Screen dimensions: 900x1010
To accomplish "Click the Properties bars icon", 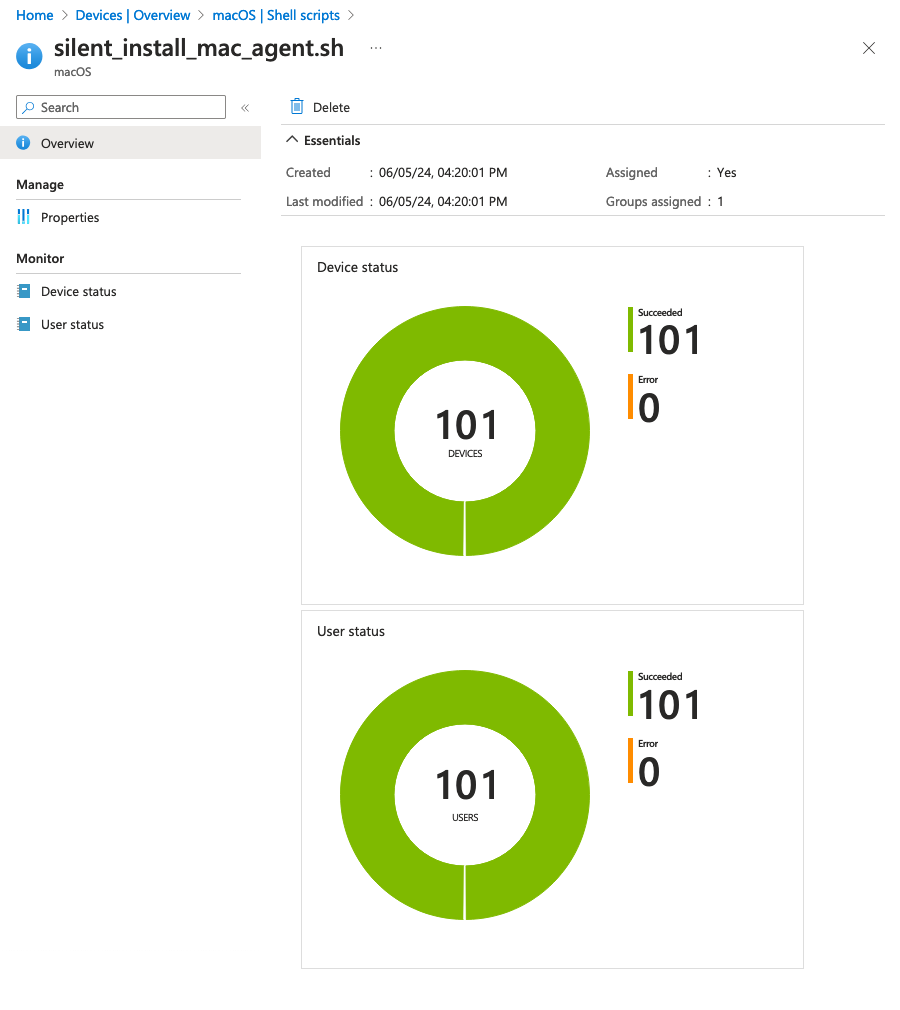I will [23, 218].
